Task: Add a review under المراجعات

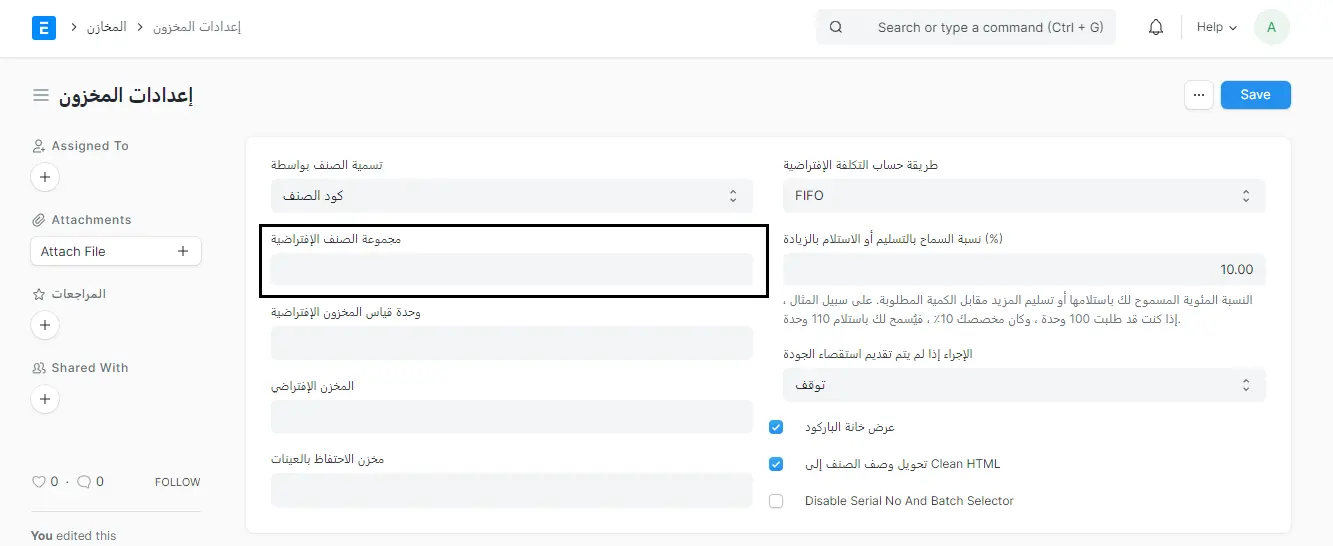Action: pyautogui.click(x=45, y=325)
